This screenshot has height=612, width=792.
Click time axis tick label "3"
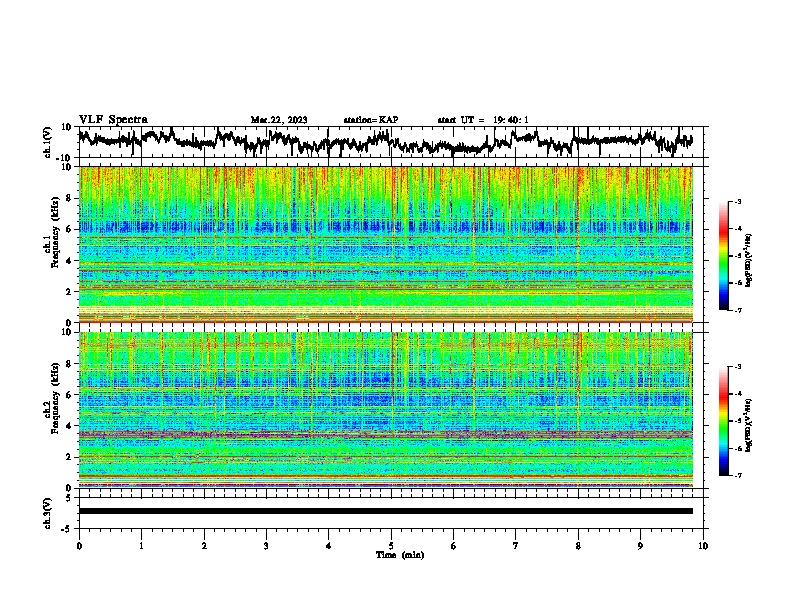coord(266,546)
